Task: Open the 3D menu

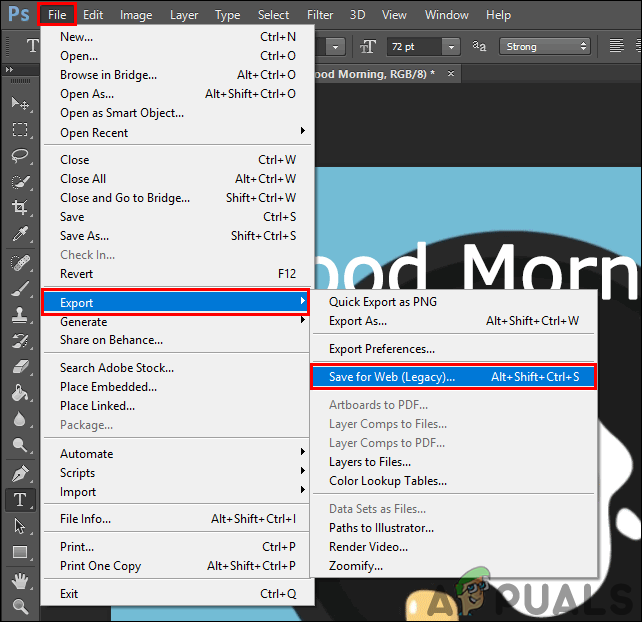Action: 357,15
